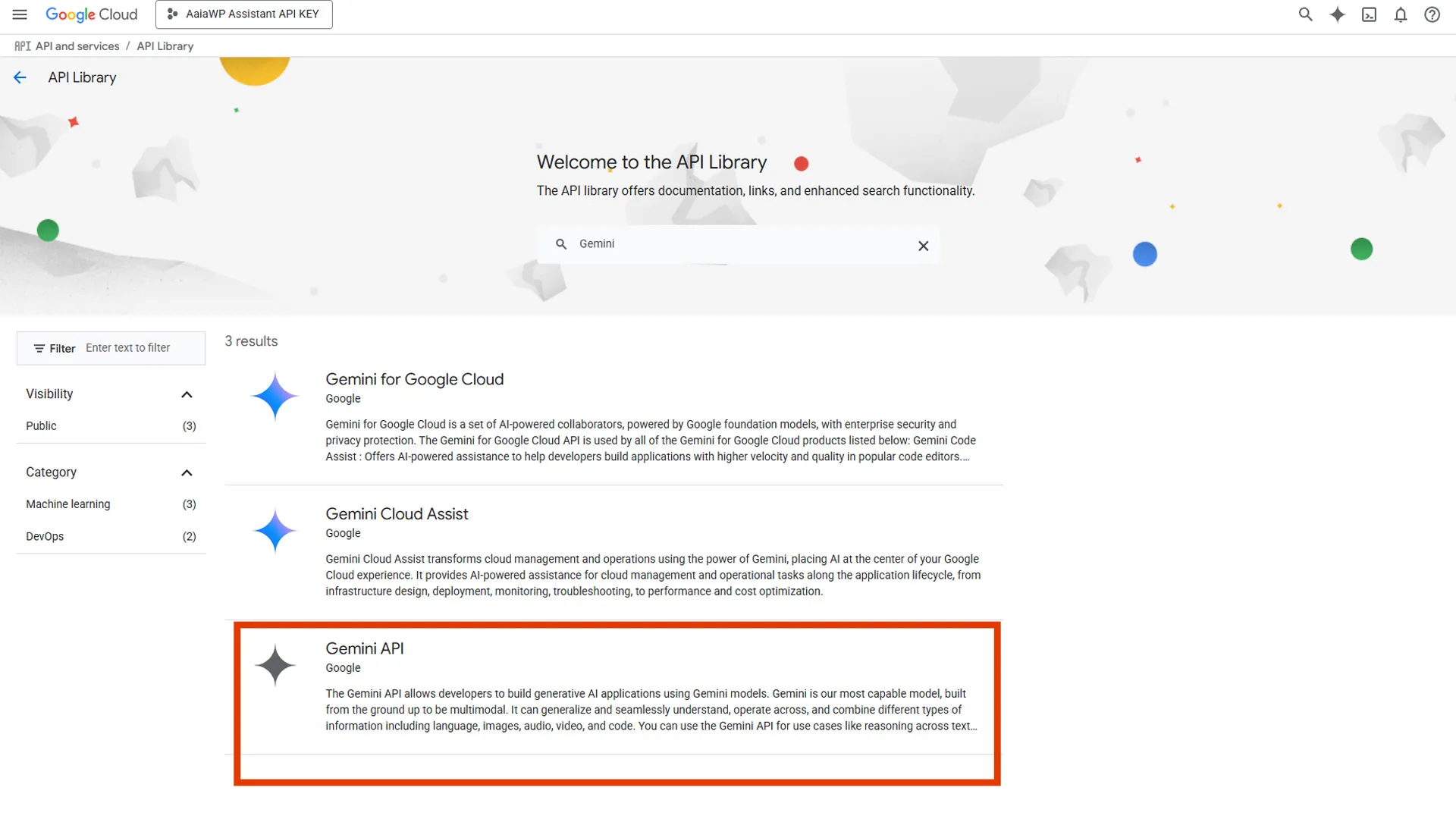Click the API and services breadcrumb

click(77, 46)
